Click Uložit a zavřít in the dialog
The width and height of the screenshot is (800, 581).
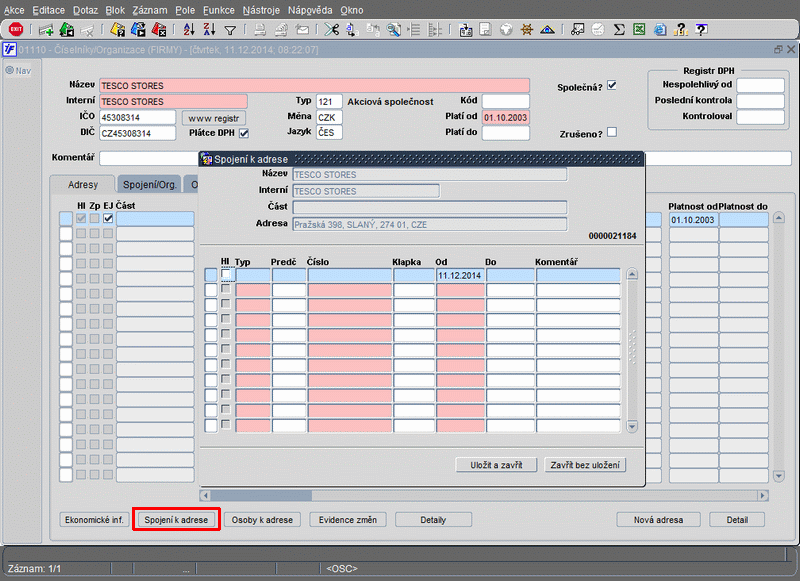click(x=496, y=465)
